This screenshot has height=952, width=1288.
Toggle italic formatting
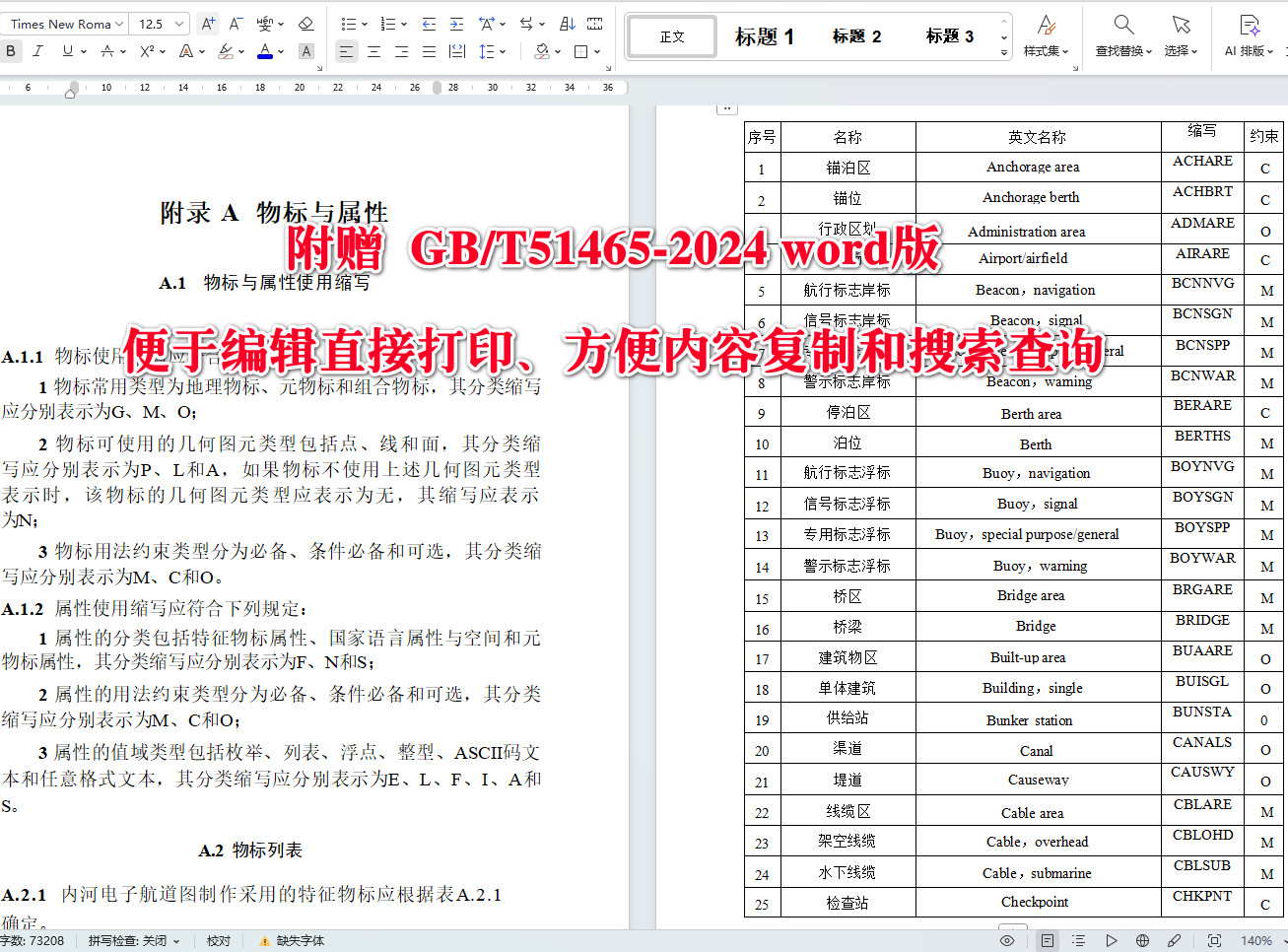[x=37, y=51]
